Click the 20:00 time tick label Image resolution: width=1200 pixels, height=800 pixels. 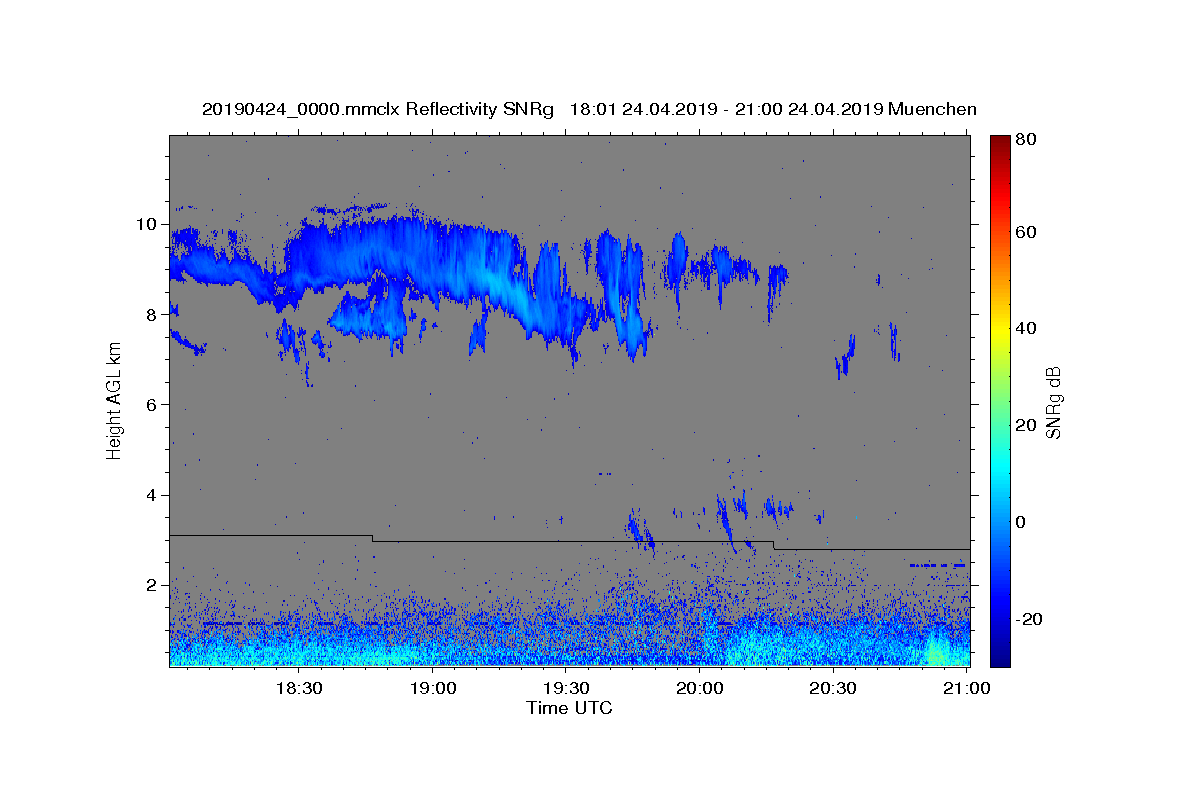coord(700,688)
